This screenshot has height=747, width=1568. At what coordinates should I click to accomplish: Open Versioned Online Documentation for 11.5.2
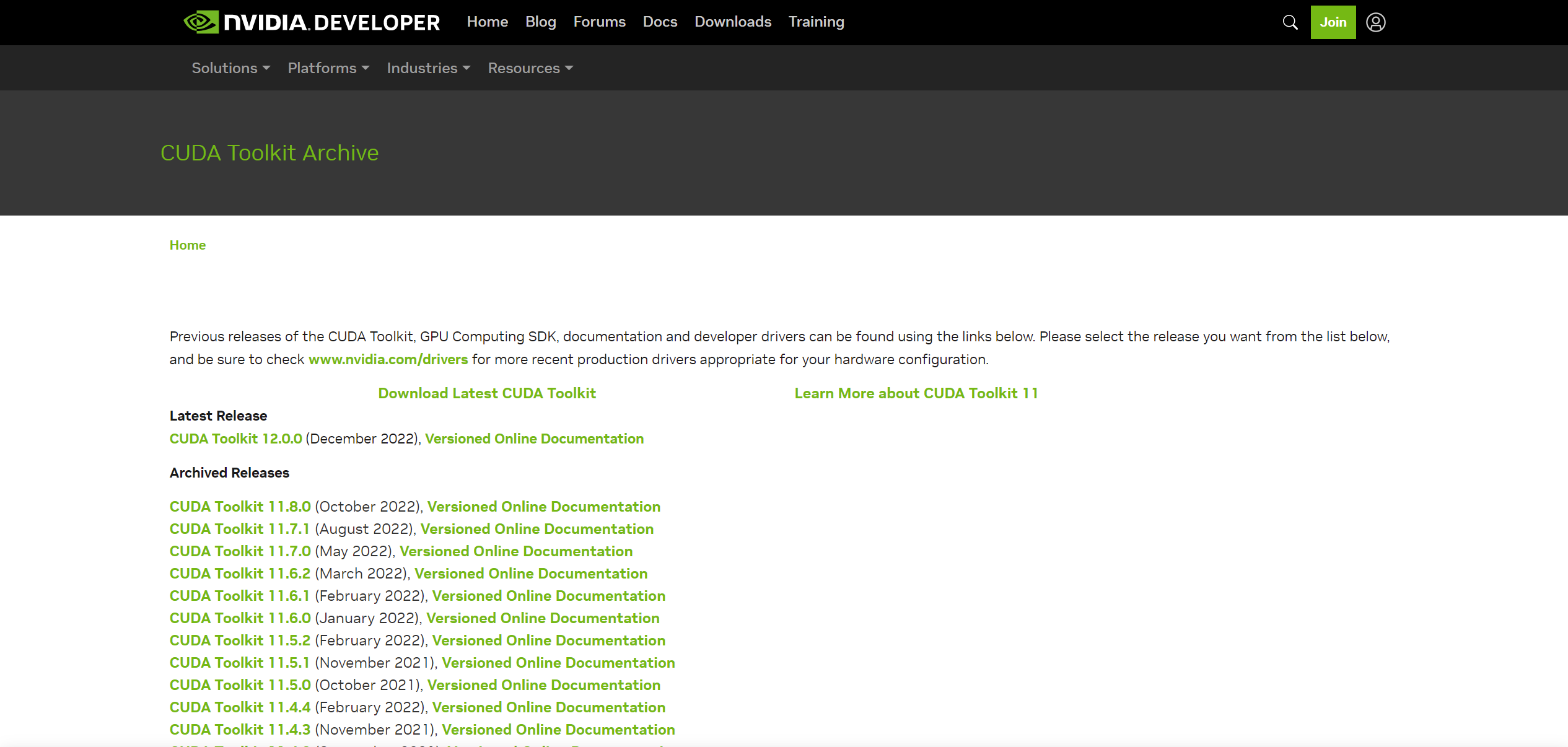(549, 640)
